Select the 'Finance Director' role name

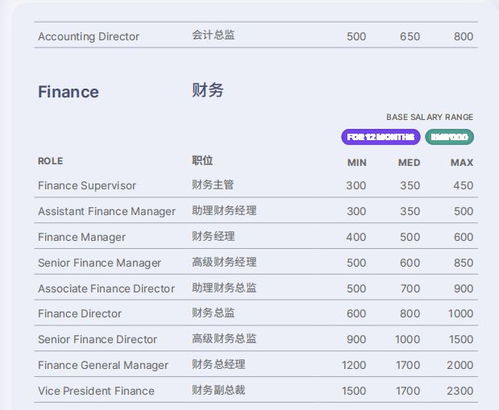click(80, 314)
